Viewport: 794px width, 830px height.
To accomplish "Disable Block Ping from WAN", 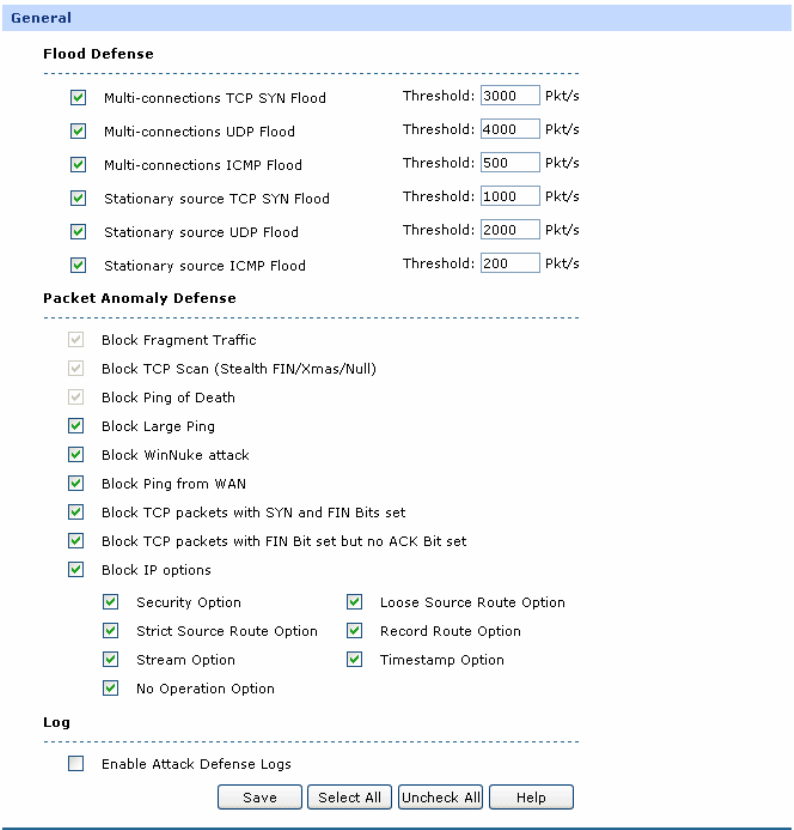I will pyautogui.click(x=75, y=484).
